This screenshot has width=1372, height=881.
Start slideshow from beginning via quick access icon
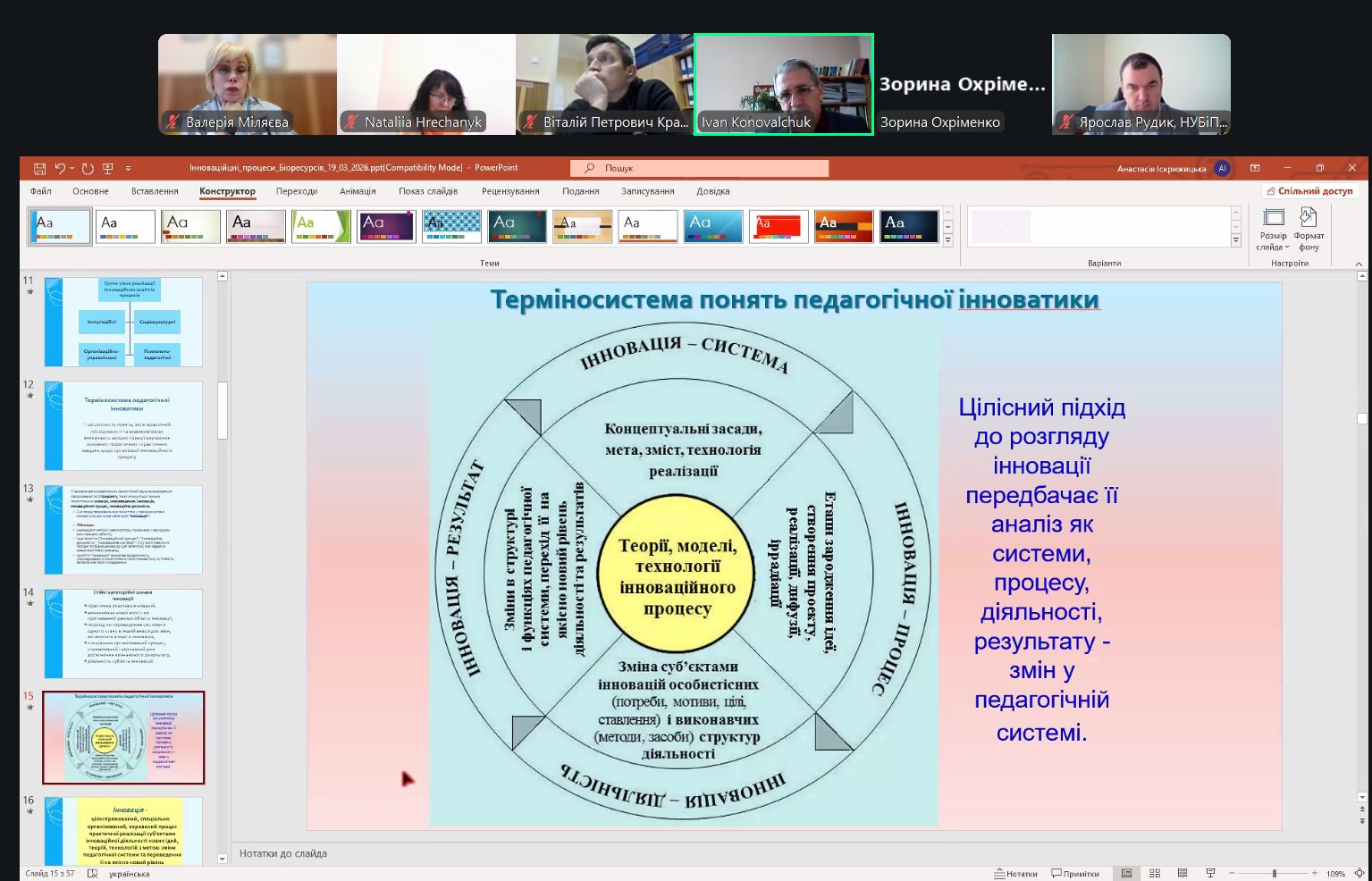[x=108, y=168]
